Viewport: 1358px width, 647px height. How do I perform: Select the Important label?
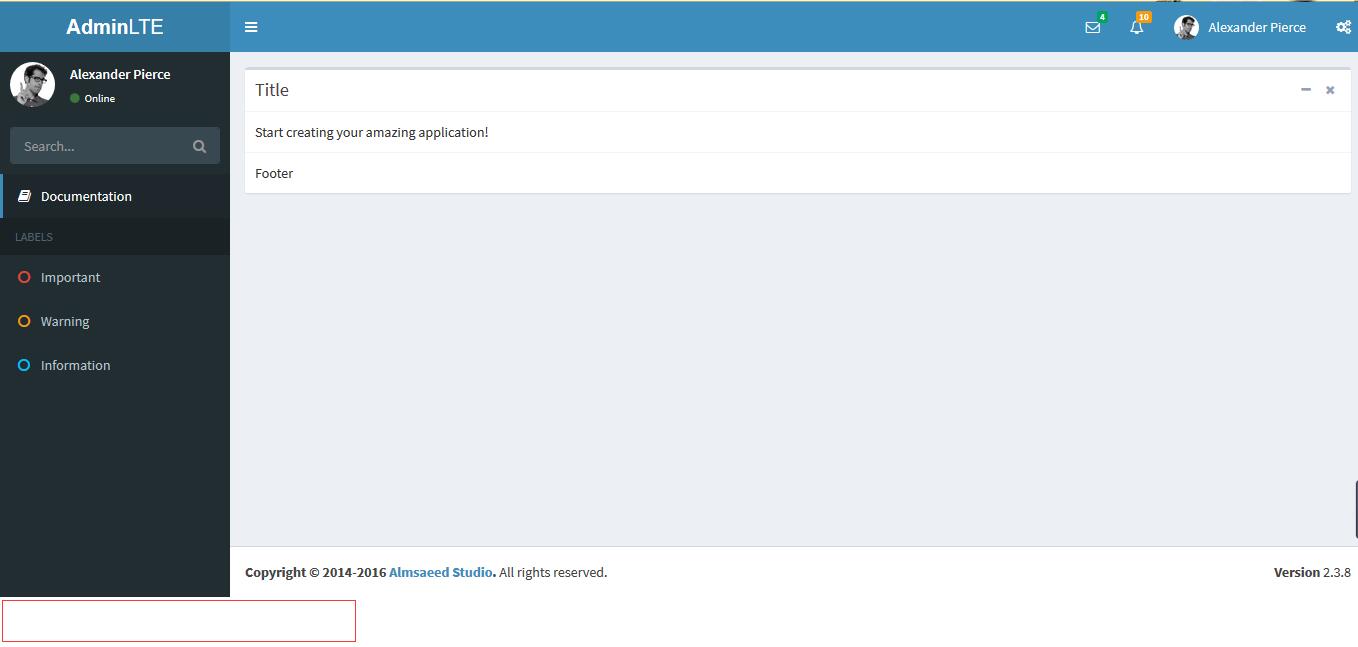pyautogui.click(x=70, y=277)
